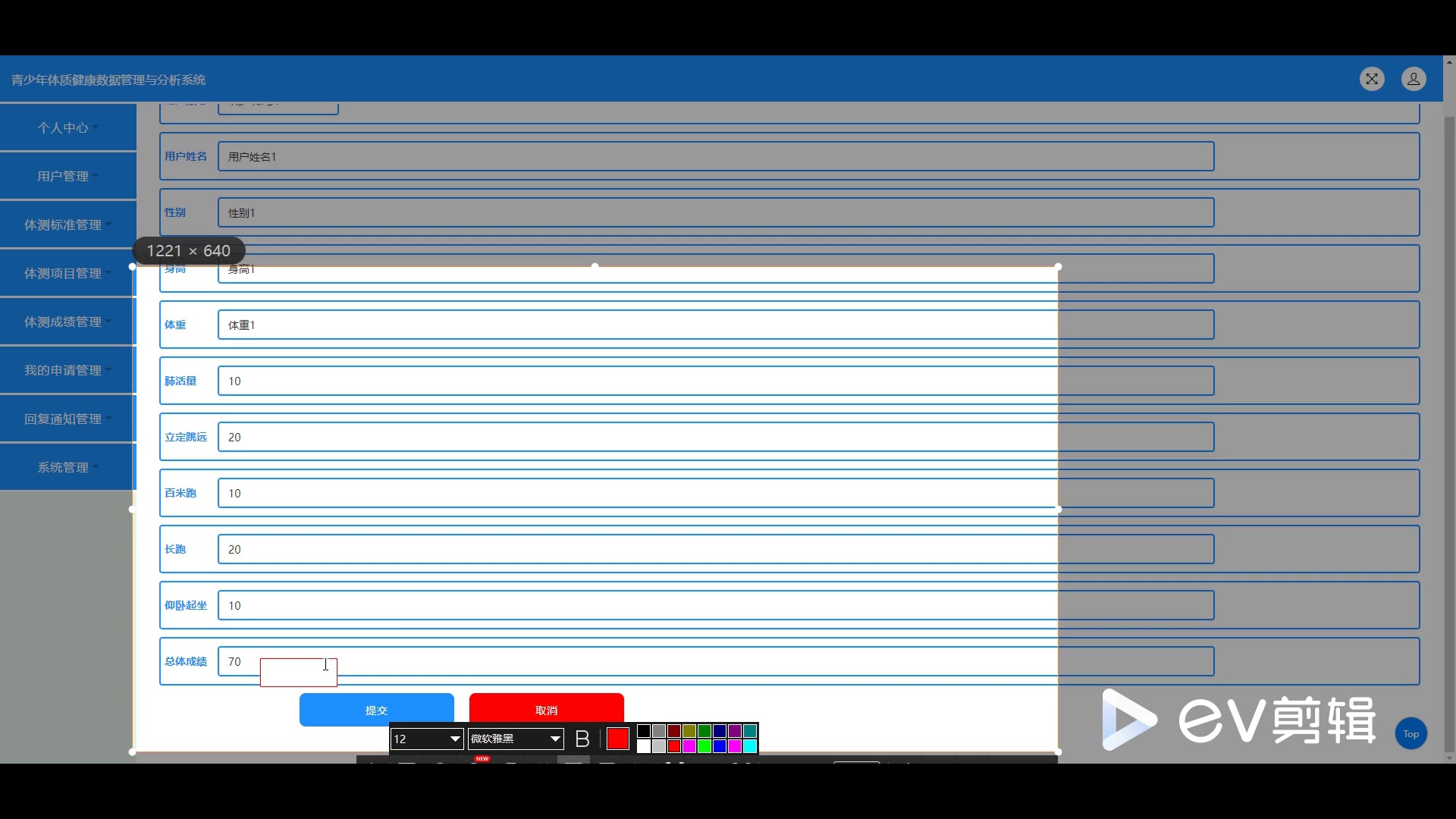Image resolution: width=1456 pixels, height=819 pixels.
Task: Select the dark green swatch
Action: click(704, 731)
